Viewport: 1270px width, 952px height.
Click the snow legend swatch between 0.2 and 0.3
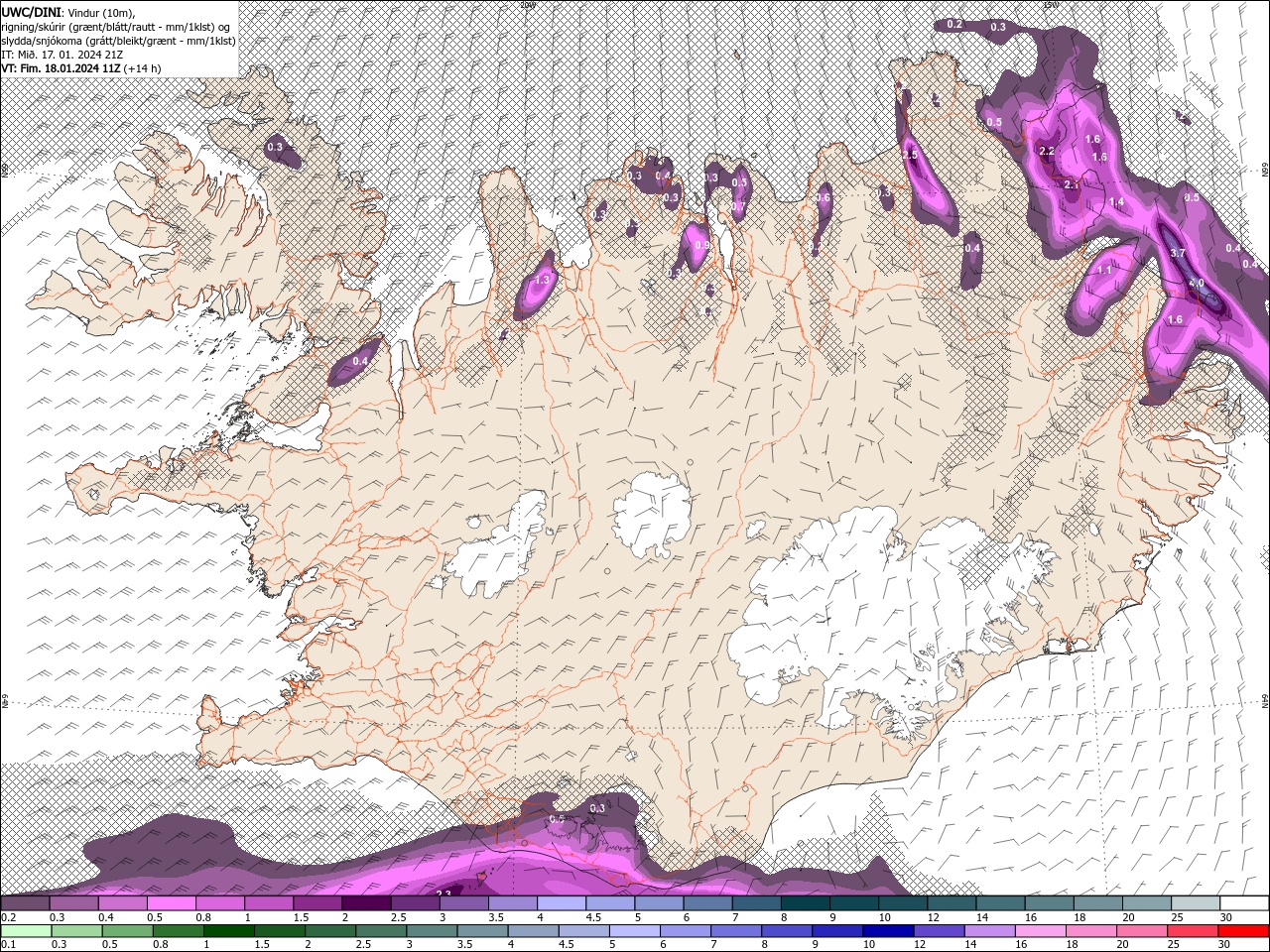click(25, 903)
